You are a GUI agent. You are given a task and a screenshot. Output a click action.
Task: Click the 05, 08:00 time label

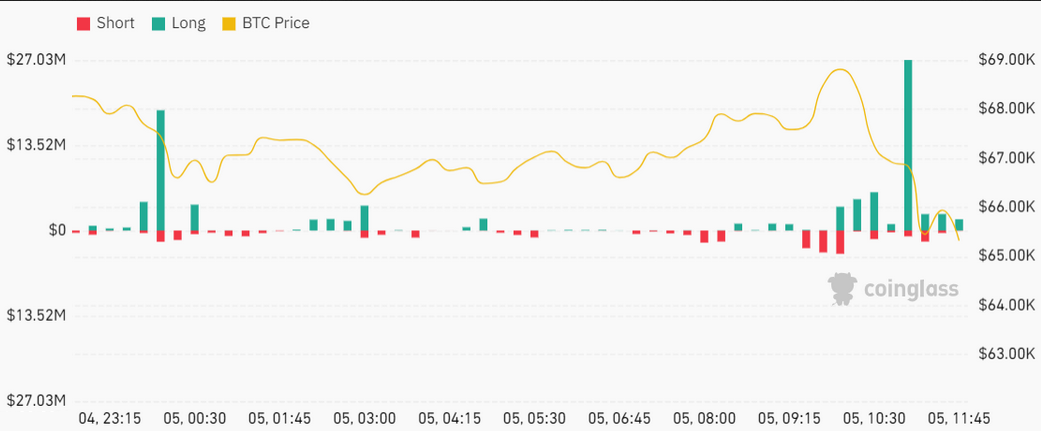(x=704, y=418)
